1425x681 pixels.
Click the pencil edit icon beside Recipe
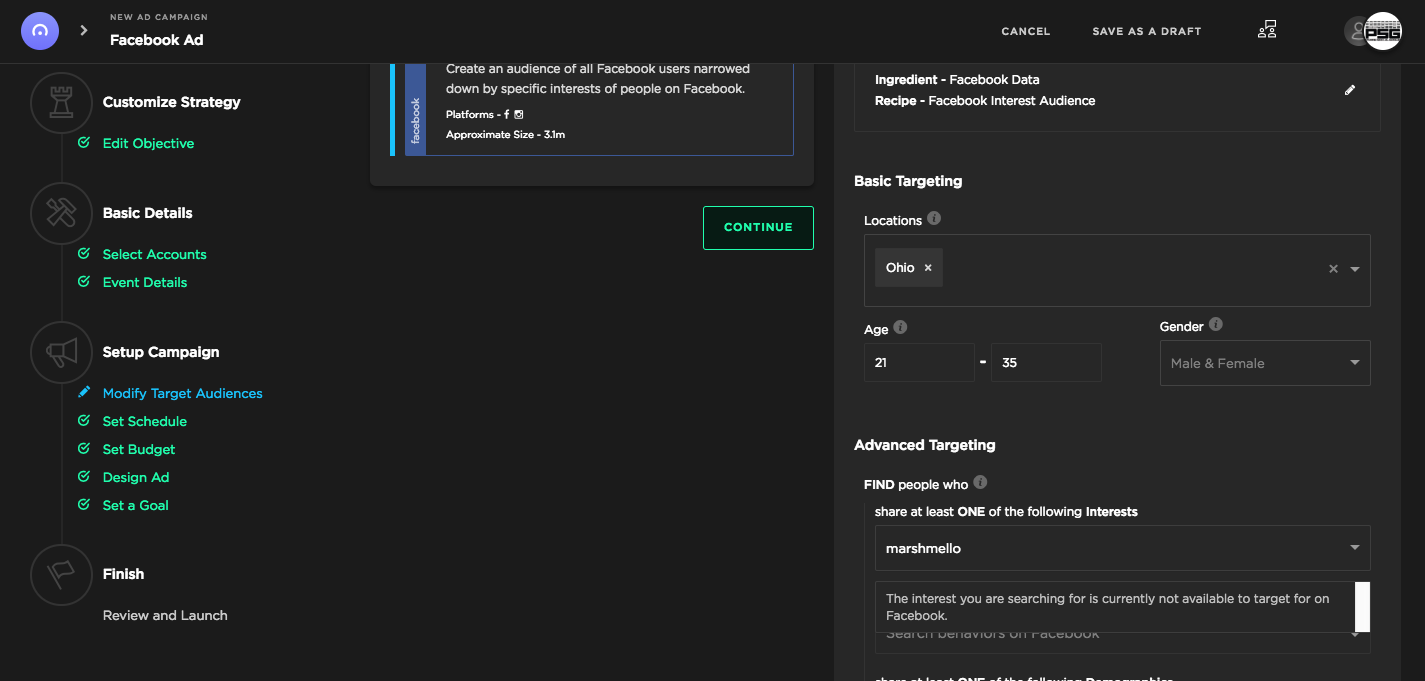pyautogui.click(x=1350, y=90)
